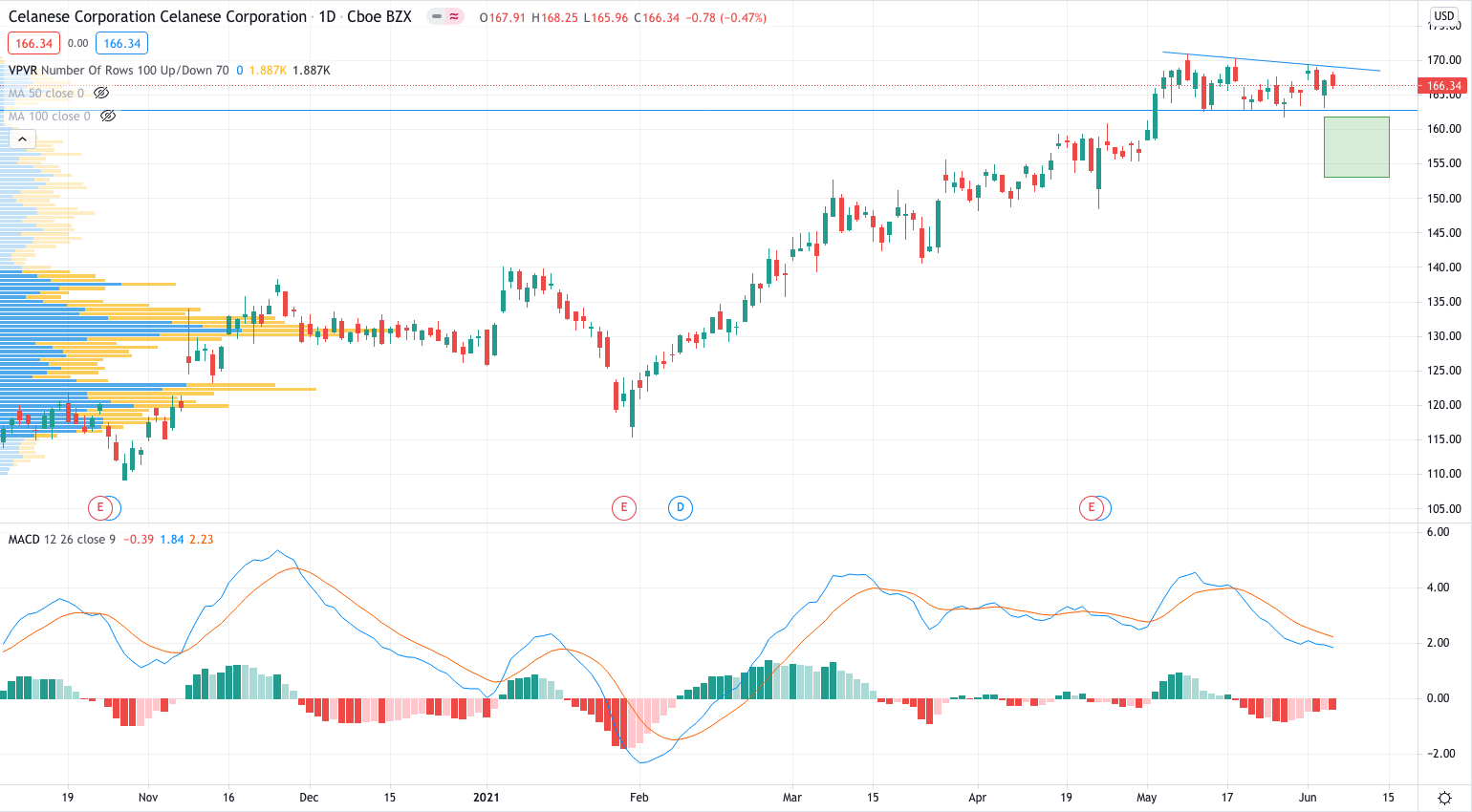Click the blue 166.34 buy price button
Viewport: 1472px width, 812px height.
(x=122, y=43)
